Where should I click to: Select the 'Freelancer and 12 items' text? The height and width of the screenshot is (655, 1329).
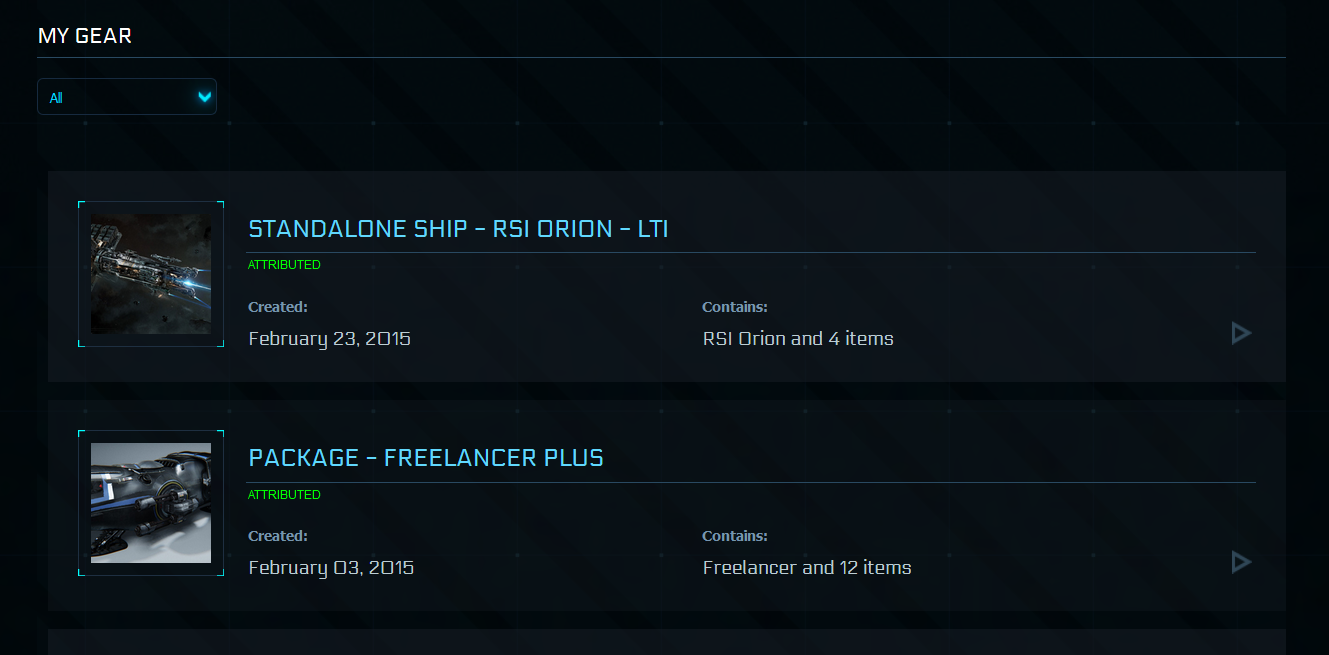(x=807, y=567)
